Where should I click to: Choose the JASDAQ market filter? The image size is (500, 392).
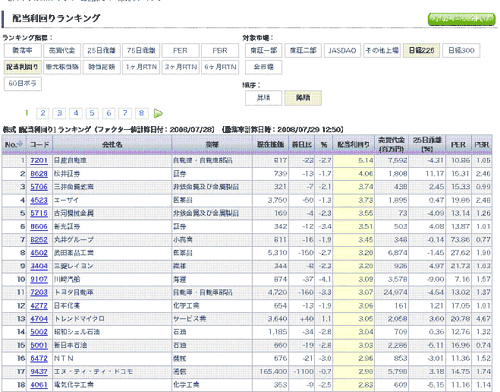pos(342,51)
